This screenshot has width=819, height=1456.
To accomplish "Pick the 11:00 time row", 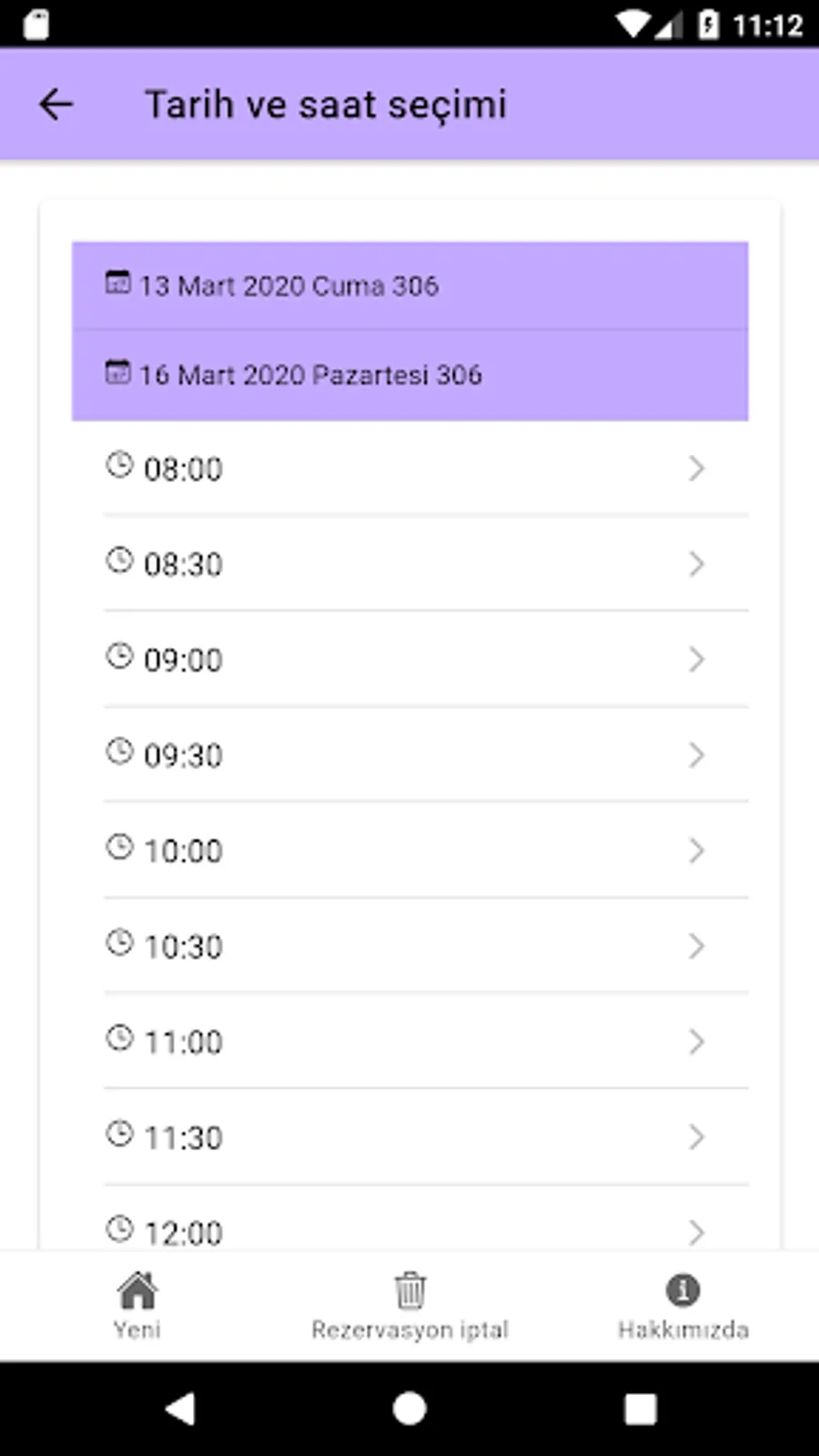I will click(x=409, y=1042).
